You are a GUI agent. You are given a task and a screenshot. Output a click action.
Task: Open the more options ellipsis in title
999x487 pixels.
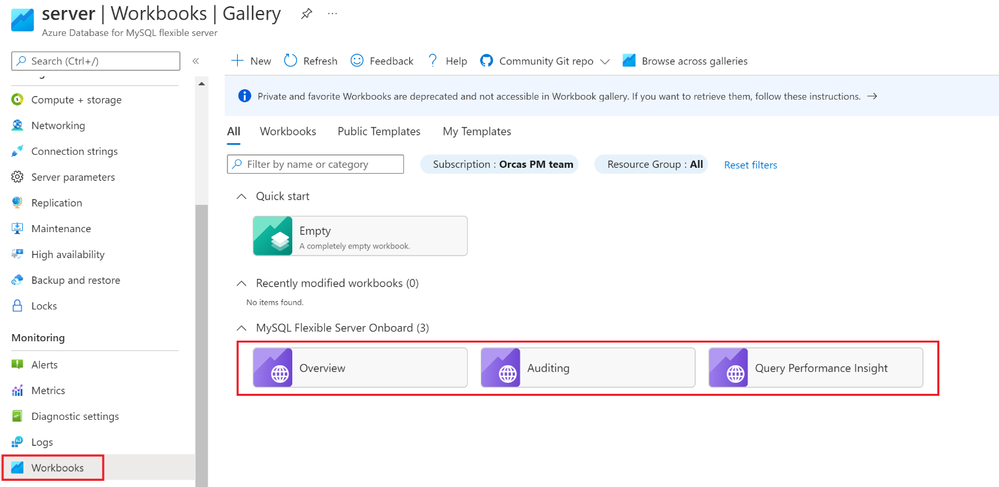pos(332,13)
